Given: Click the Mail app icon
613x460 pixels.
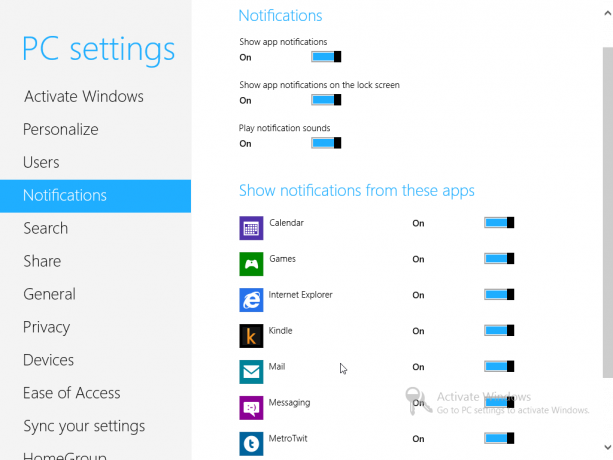Looking at the screenshot, I should 251,372.
